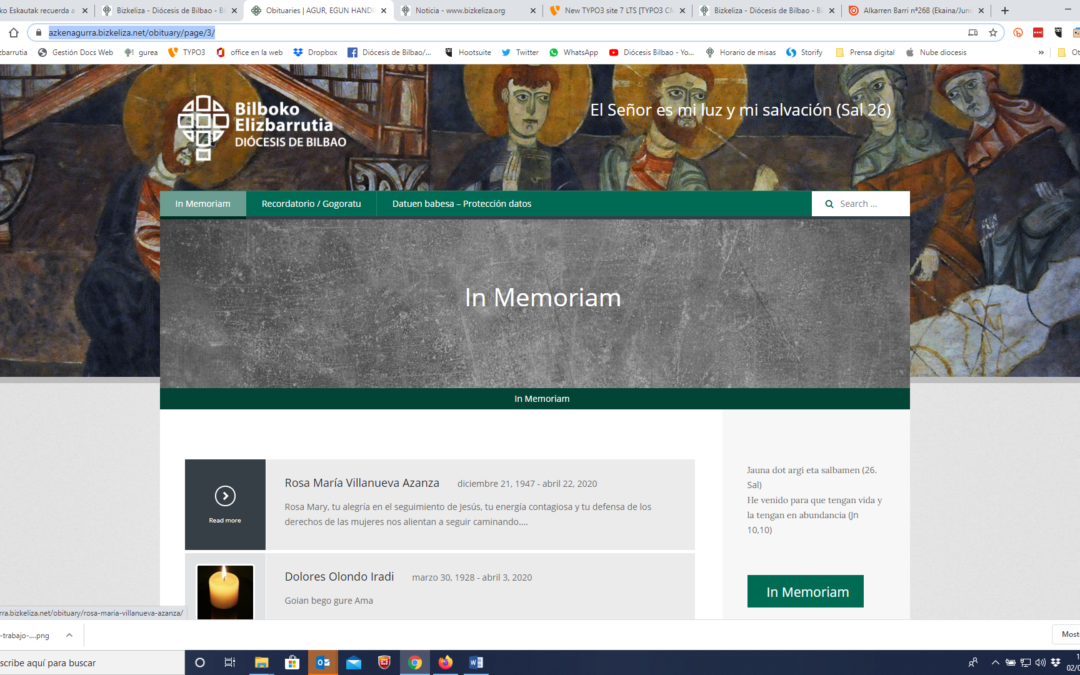Image resolution: width=1080 pixels, height=675 pixels.
Task: Open Task View in the taskbar
Action: click(230, 663)
